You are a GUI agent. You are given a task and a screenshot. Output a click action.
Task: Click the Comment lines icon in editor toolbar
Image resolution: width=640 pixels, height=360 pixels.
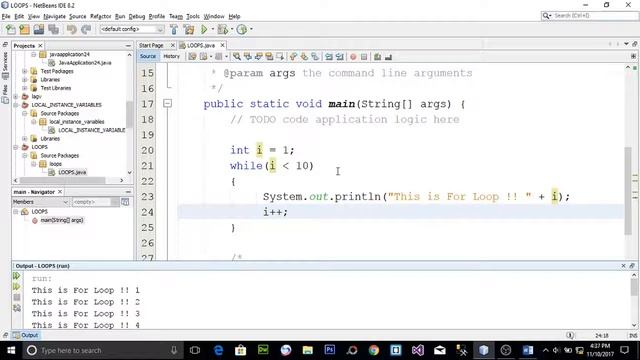point(378,57)
